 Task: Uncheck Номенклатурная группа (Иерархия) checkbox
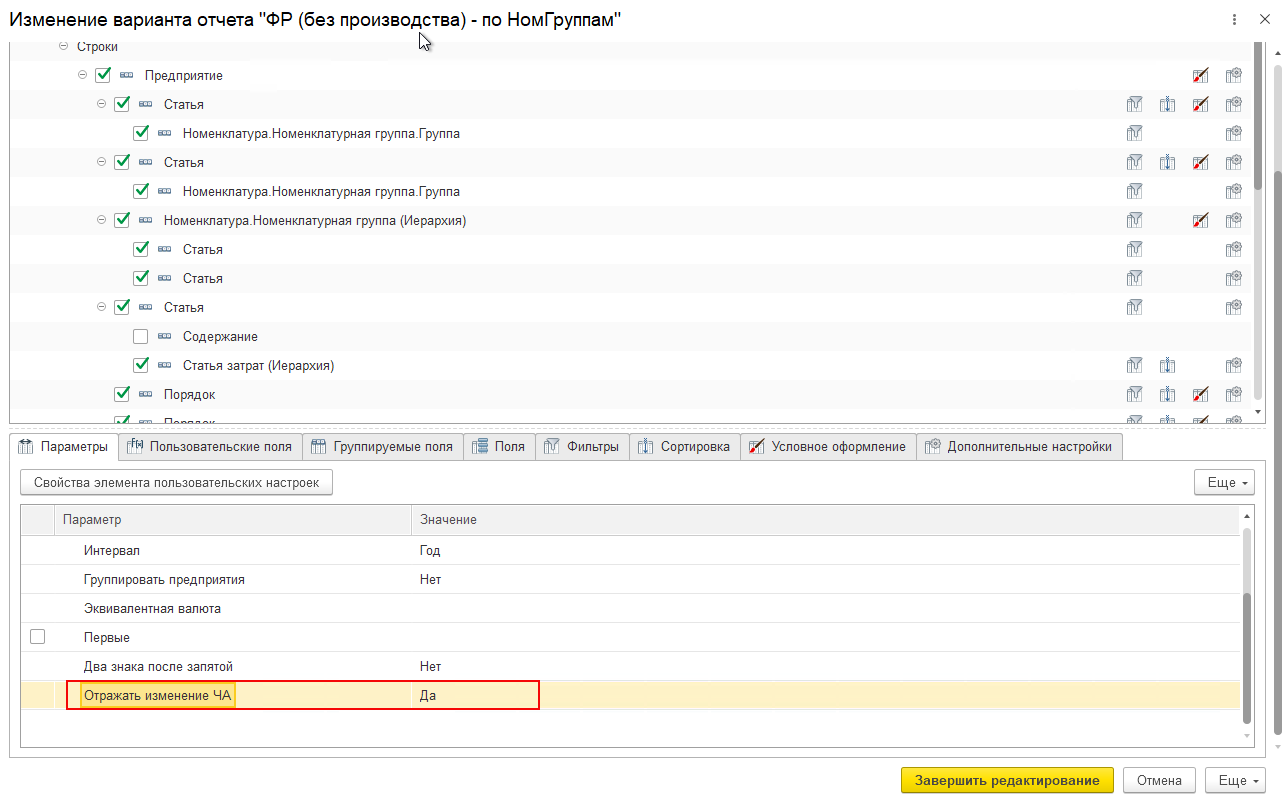coord(122,220)
